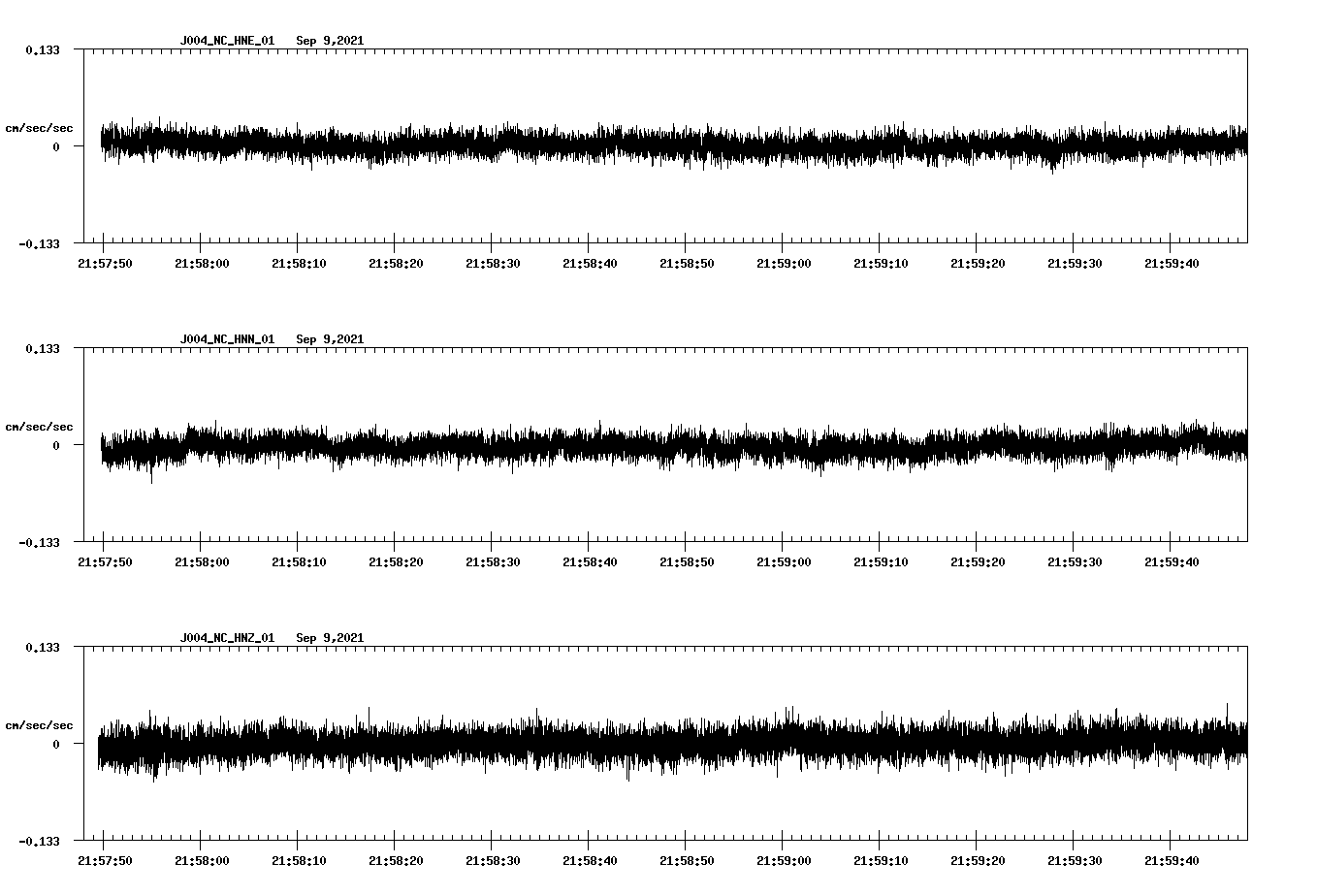The image size is (1317, 896).
Task: Click 21:58:20 time label on HNZ plot
Action: 396,861
